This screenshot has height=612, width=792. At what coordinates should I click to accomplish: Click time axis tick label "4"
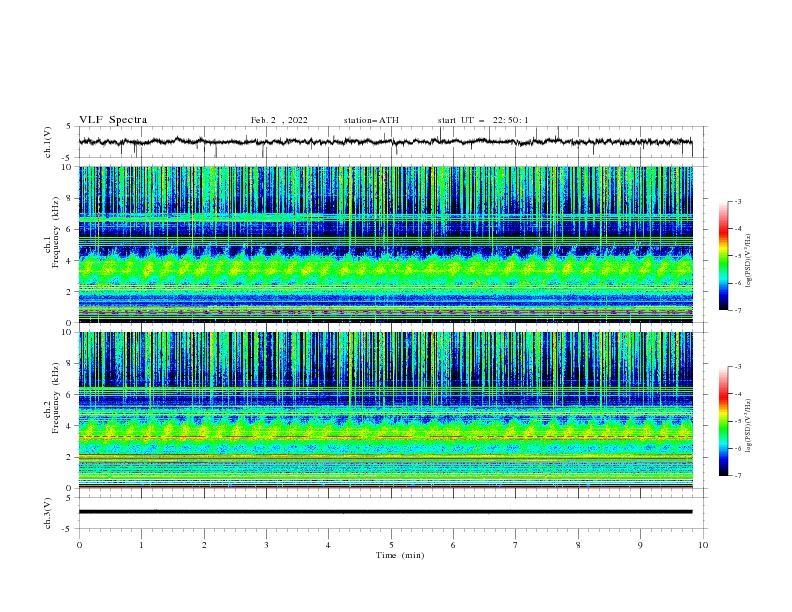point(328,545)
